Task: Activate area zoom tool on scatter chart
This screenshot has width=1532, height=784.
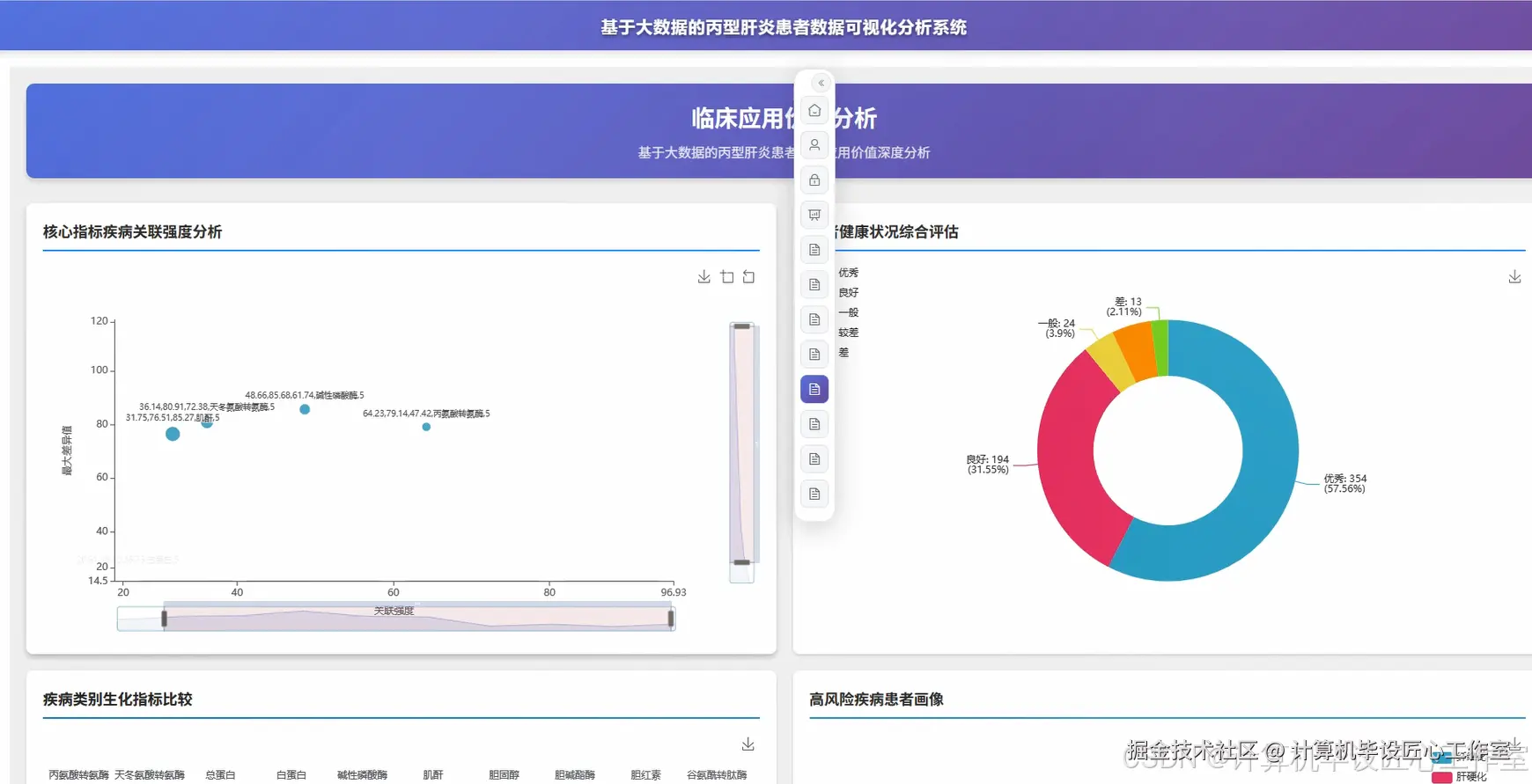Action: (726, 277)
